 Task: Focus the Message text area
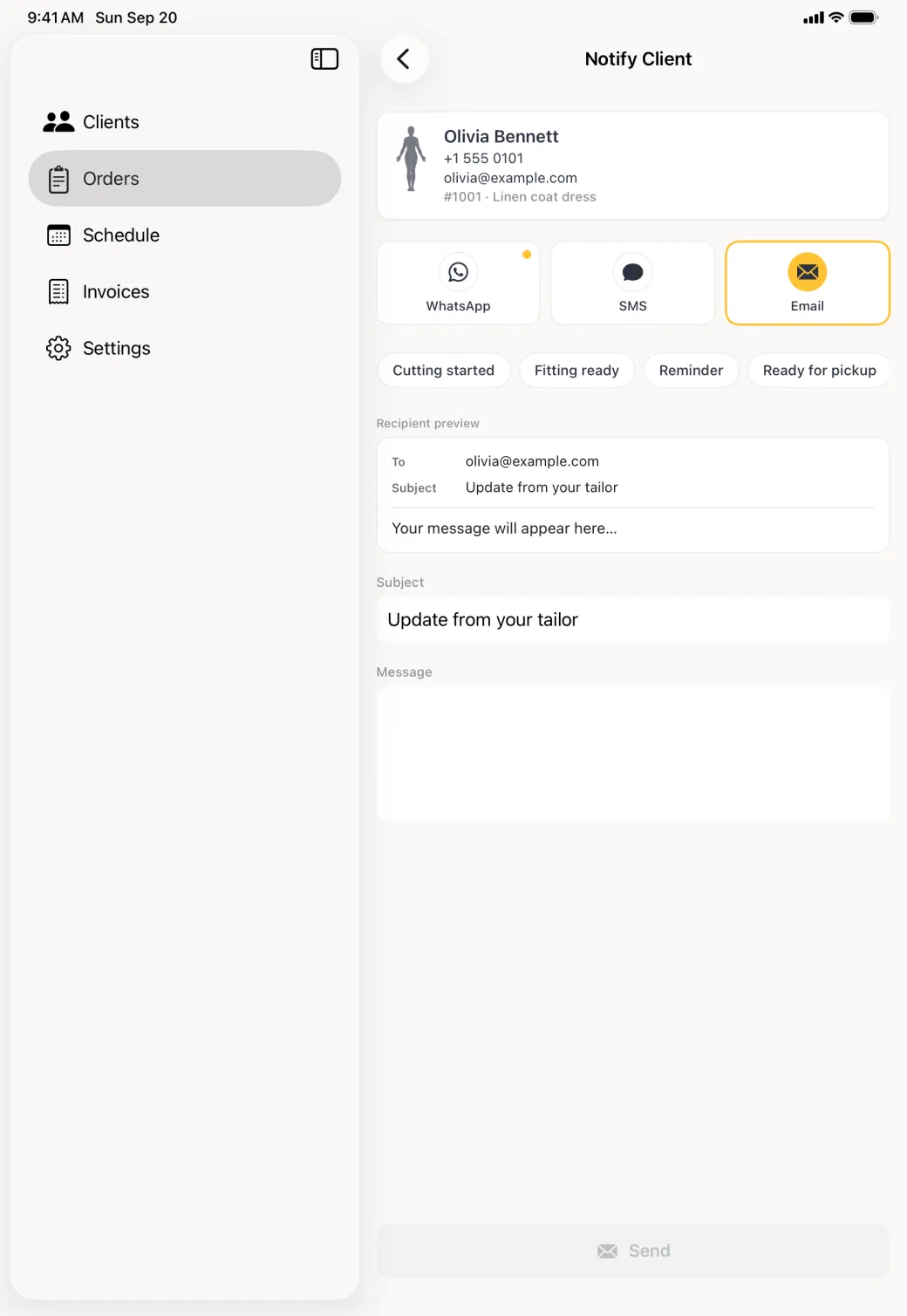click(x=633, y=754)
